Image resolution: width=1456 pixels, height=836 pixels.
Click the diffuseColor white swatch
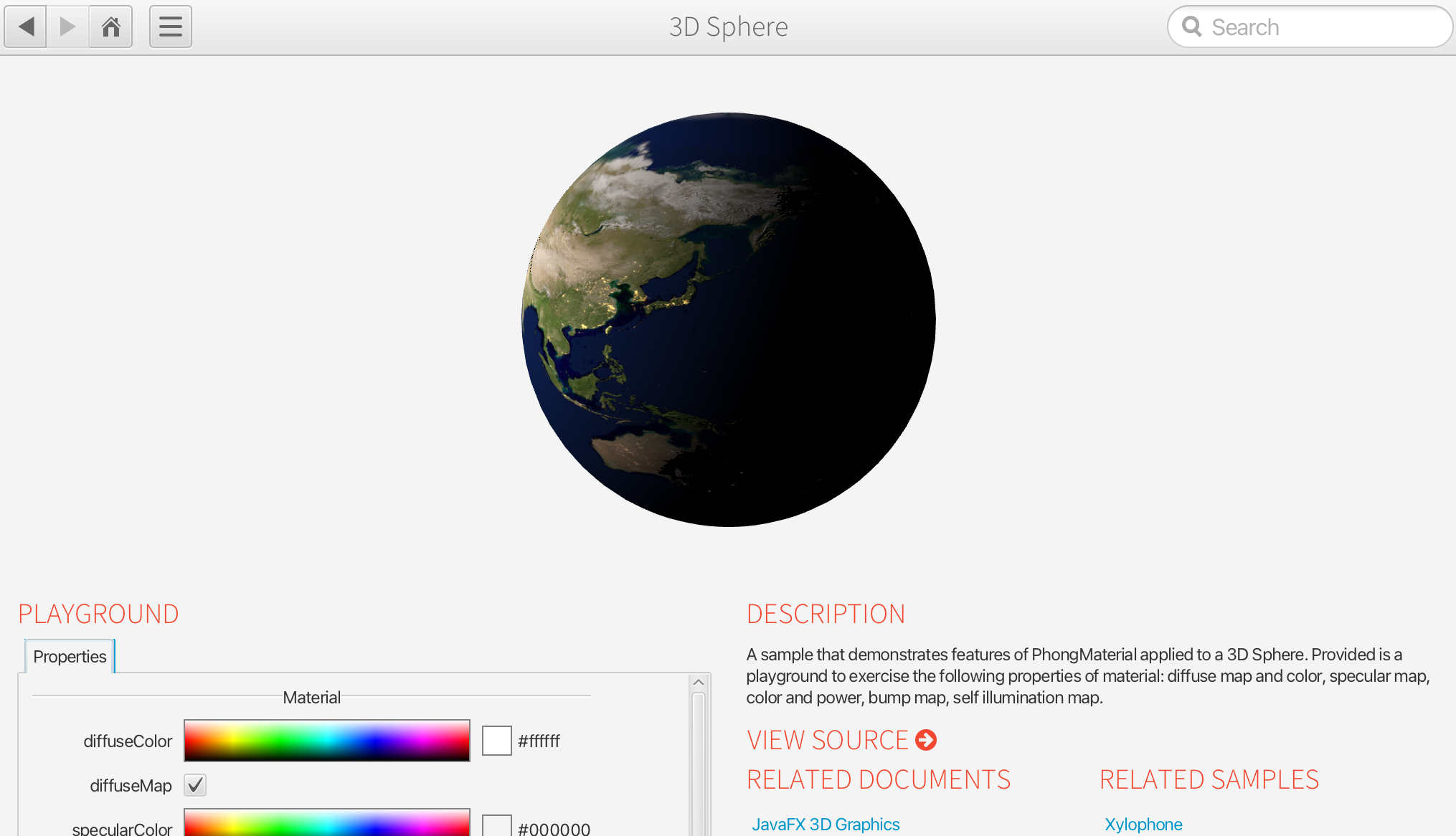pos(496,741)
